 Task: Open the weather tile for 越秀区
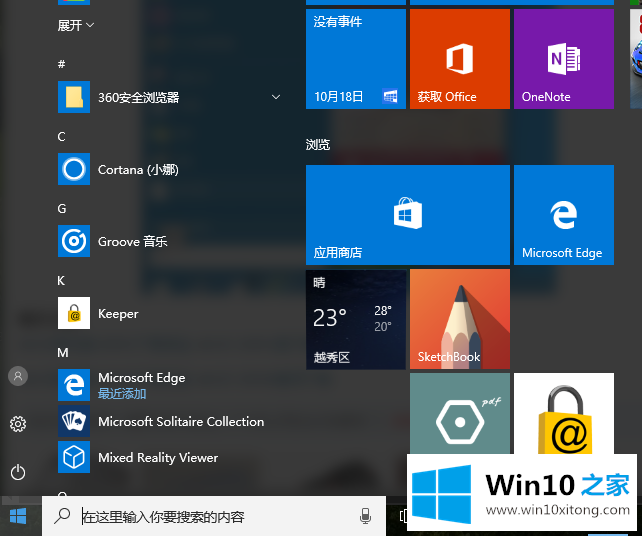pos(356,319)
